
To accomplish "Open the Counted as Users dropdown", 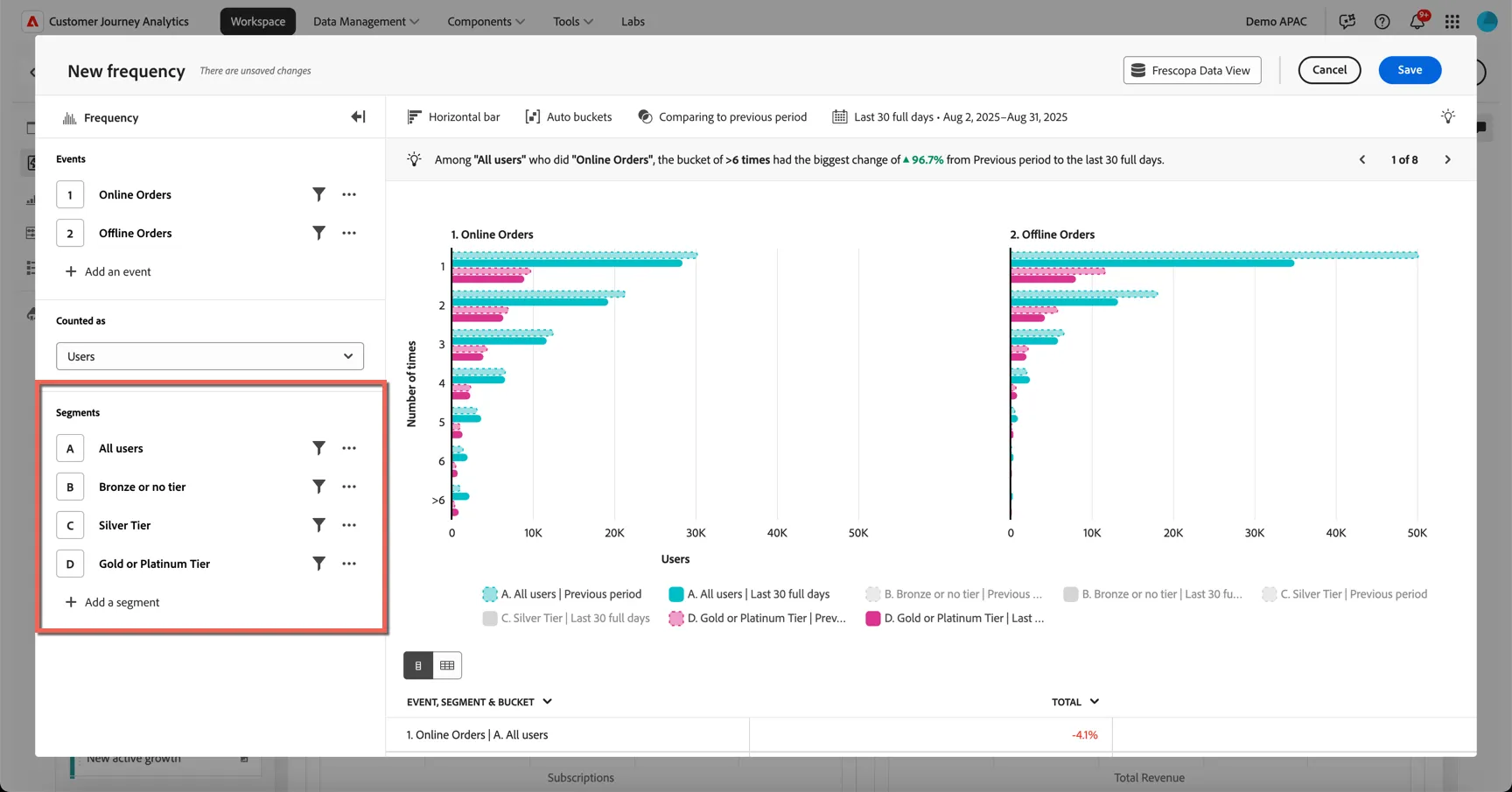I will pos(210,356).
